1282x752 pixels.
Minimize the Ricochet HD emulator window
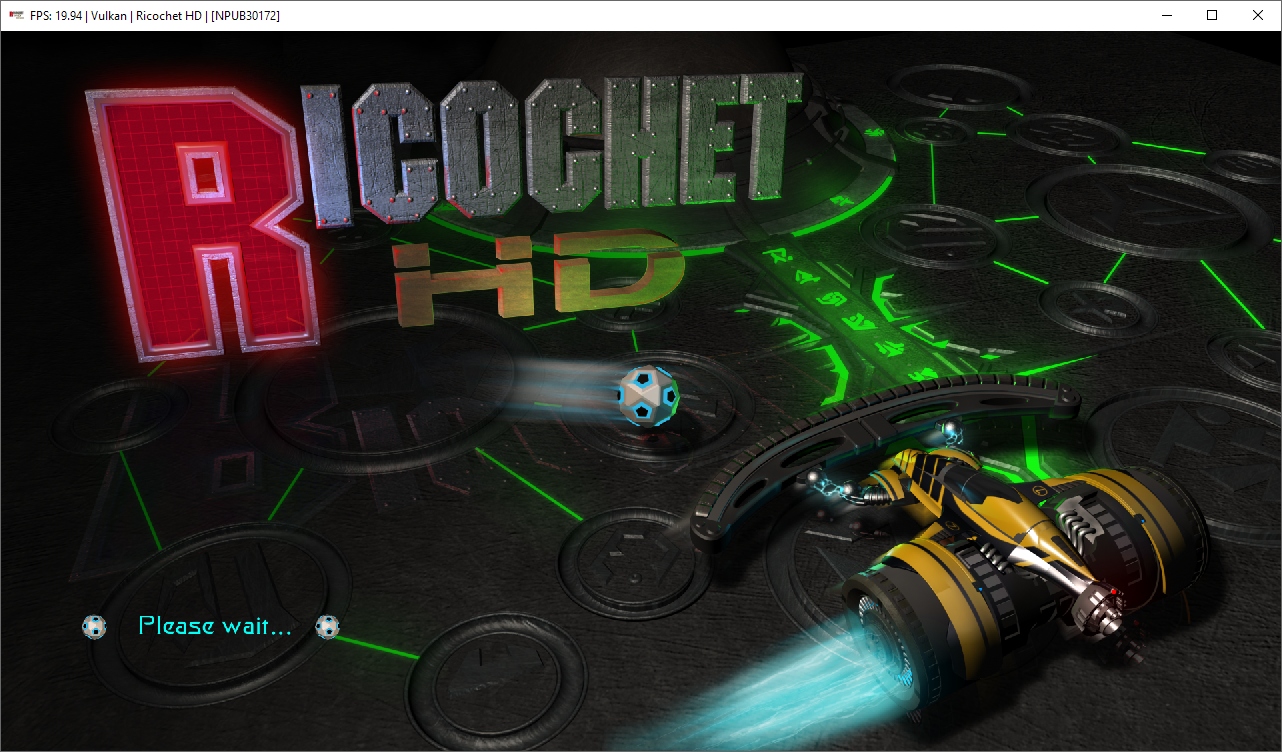[1166, 15]
